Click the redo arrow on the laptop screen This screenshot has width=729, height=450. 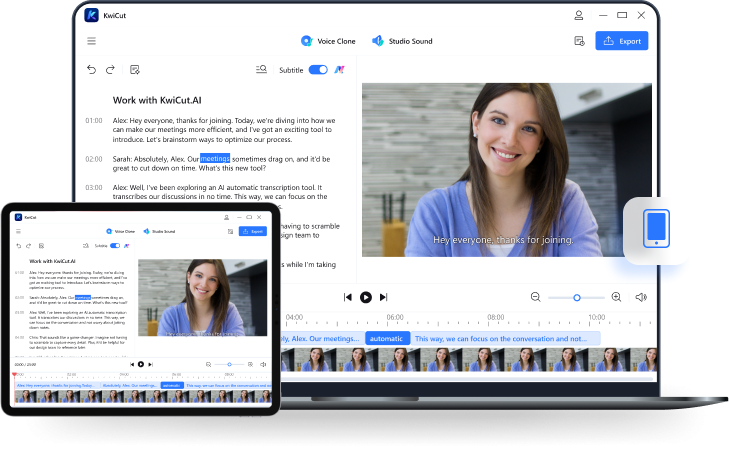111,70
